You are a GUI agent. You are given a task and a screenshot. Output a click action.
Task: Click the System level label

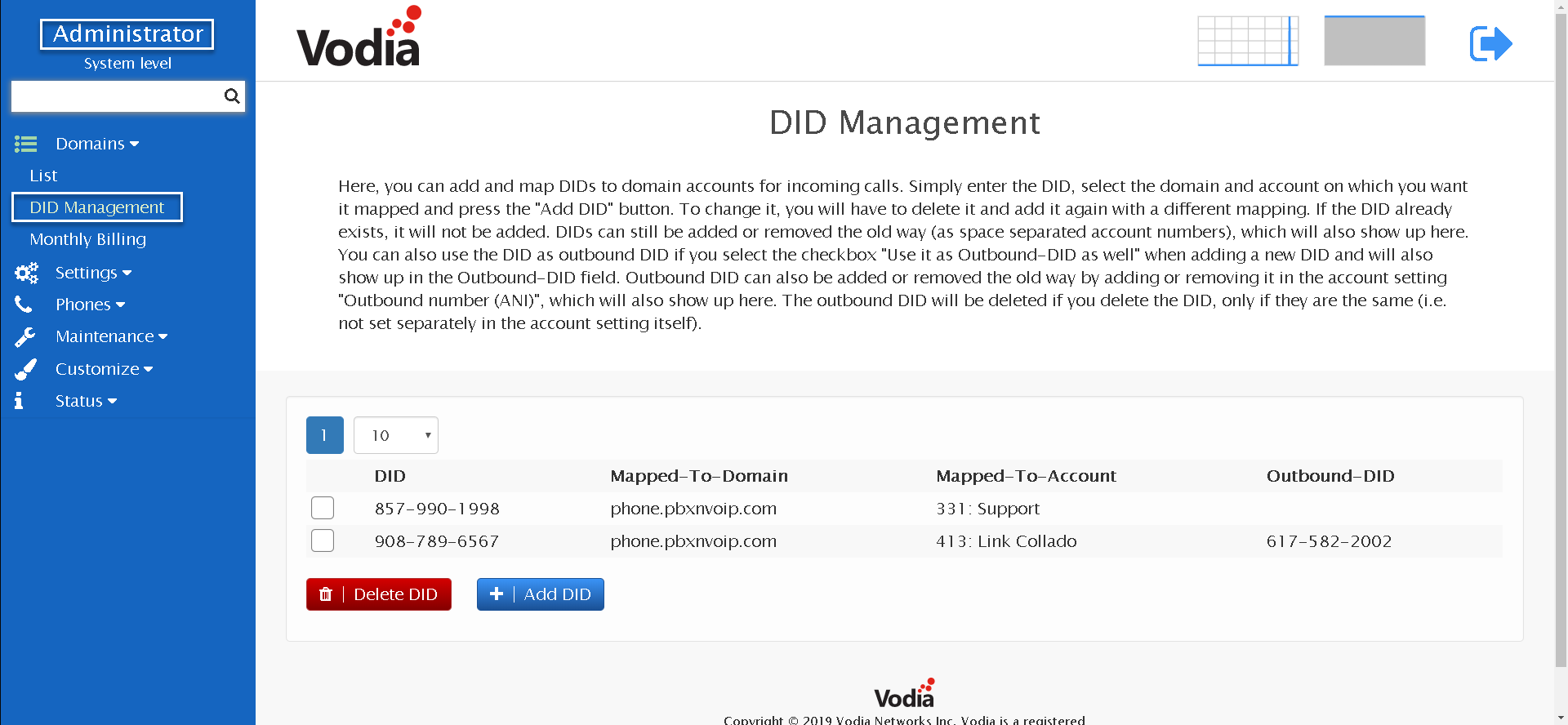pyautogui.click(x=127, y=64)
